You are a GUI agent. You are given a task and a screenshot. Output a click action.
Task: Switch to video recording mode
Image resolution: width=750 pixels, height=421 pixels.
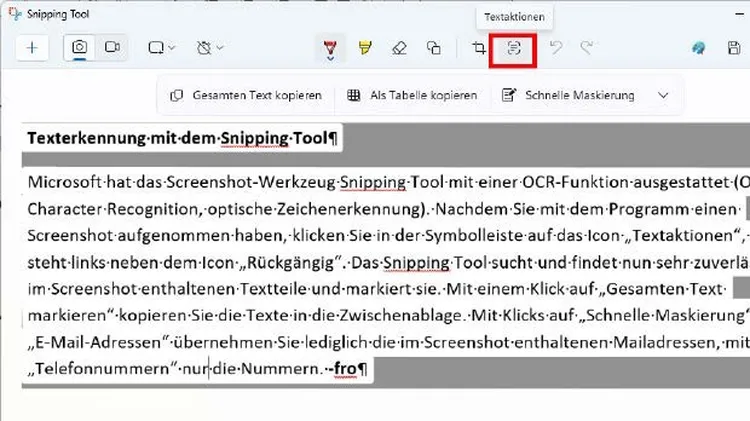(x=112, y=47)
